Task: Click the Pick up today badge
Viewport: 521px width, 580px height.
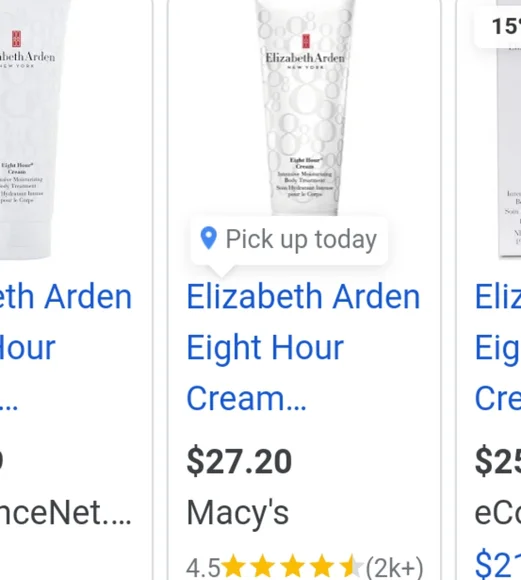Action: (x=289, y=241)
